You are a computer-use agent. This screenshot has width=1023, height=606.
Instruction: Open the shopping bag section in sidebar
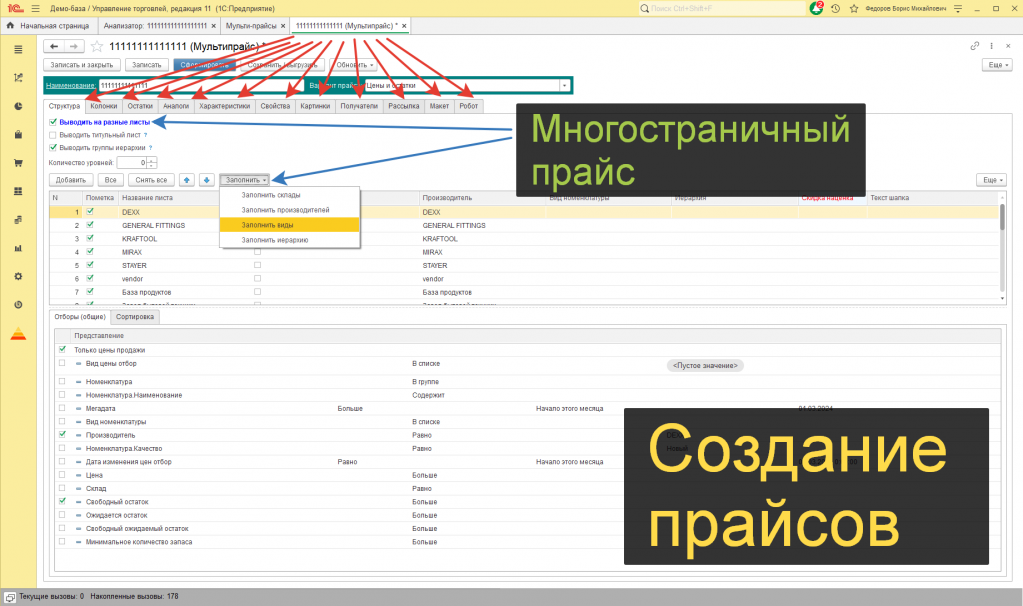tap(18, 134)
